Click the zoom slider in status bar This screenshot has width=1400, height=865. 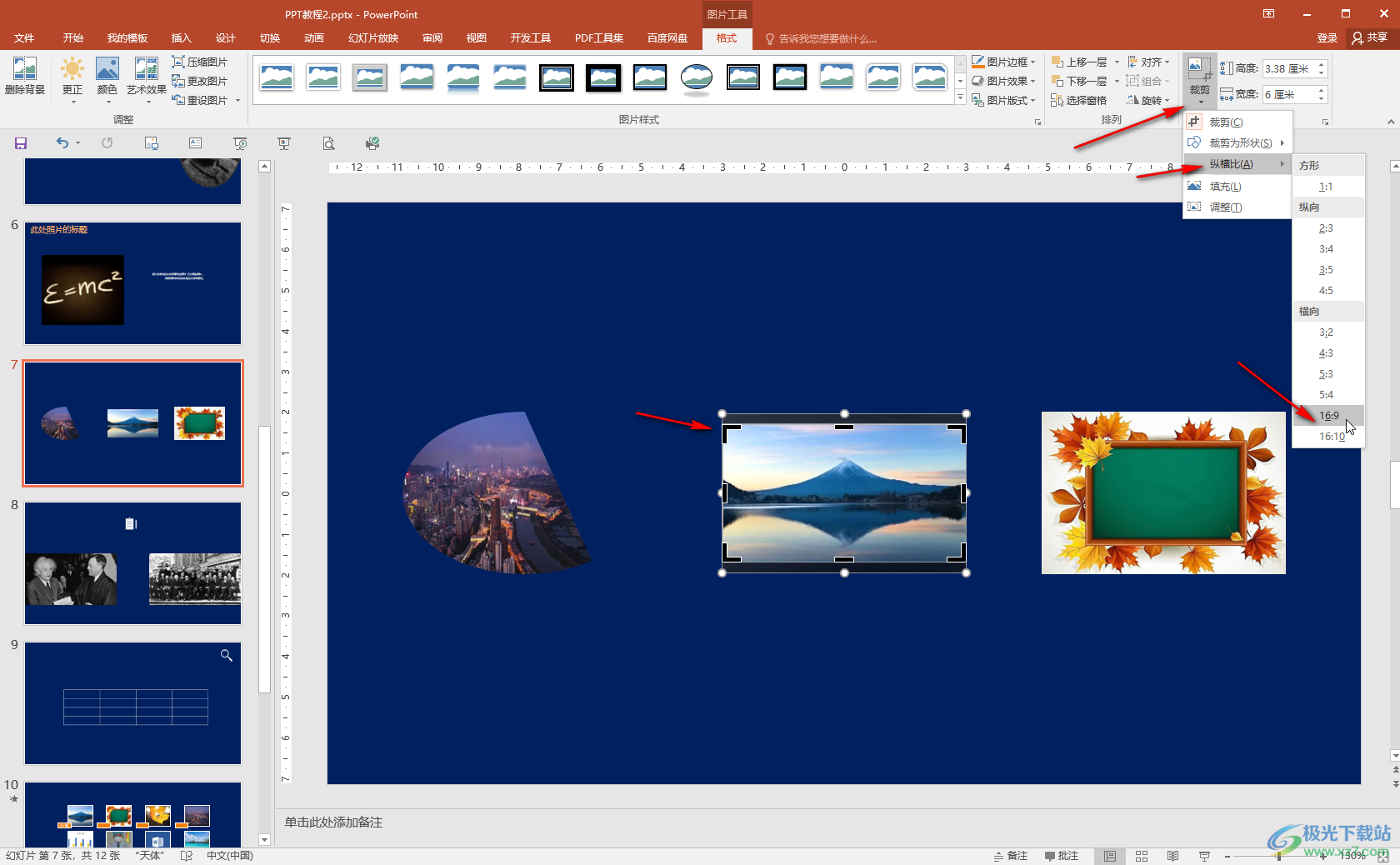[1277, 856]
